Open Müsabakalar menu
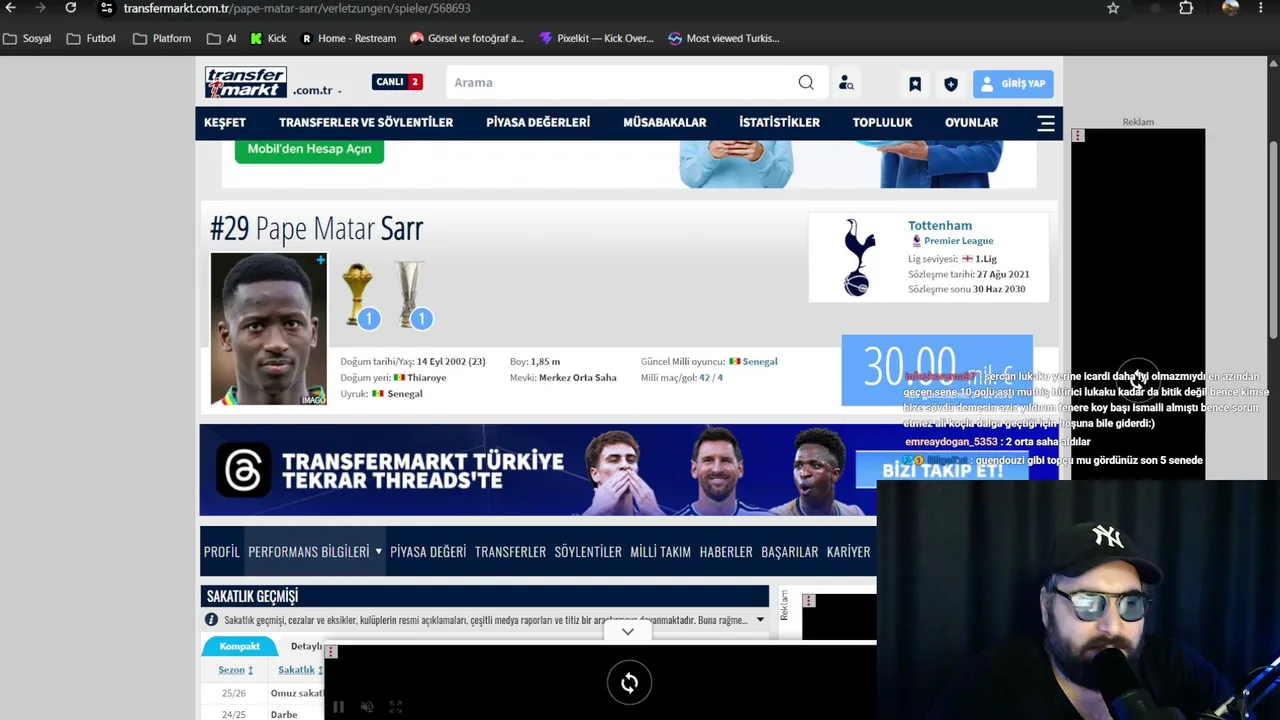The height and width of the screenshot is (720, 1280). tap(665, 123)
